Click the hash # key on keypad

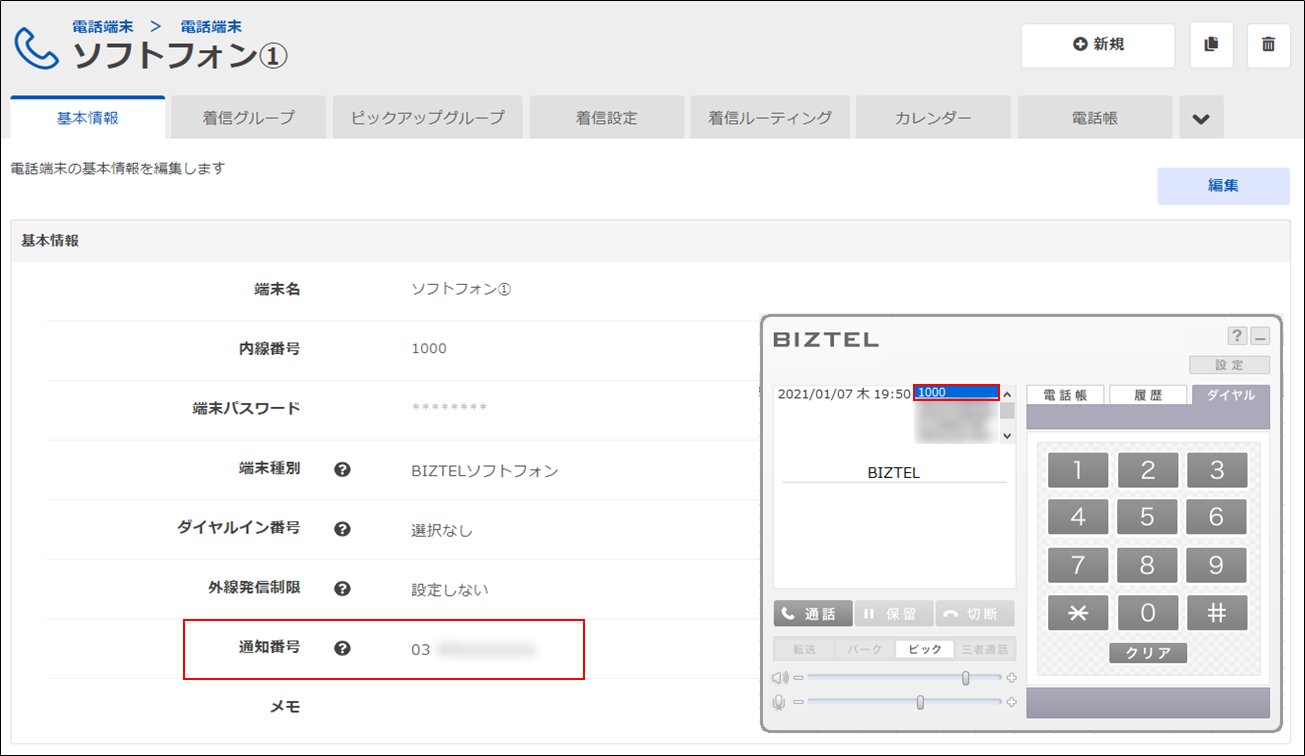click(x=1217, y=613)
